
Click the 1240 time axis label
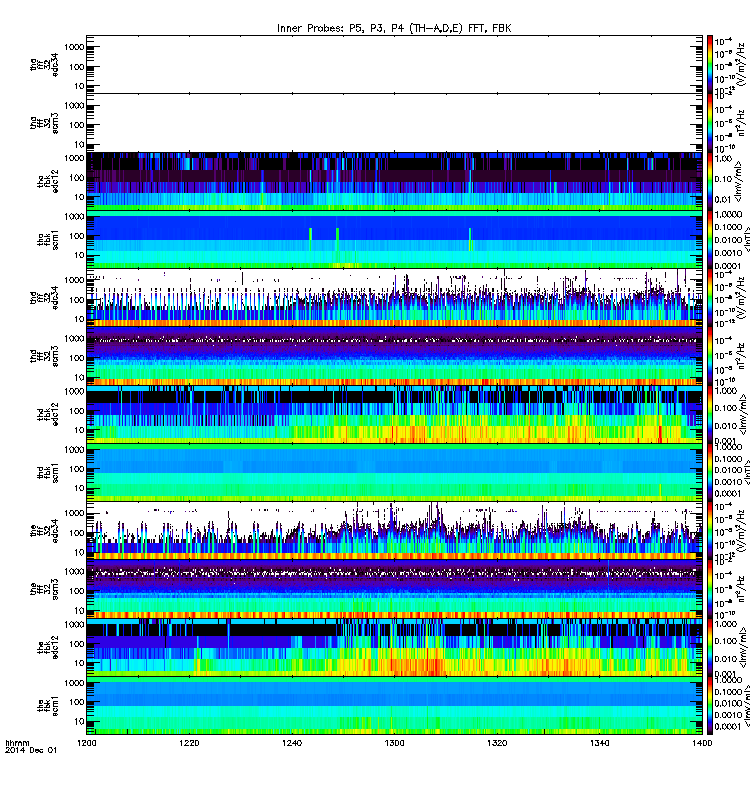coord(292,743)
